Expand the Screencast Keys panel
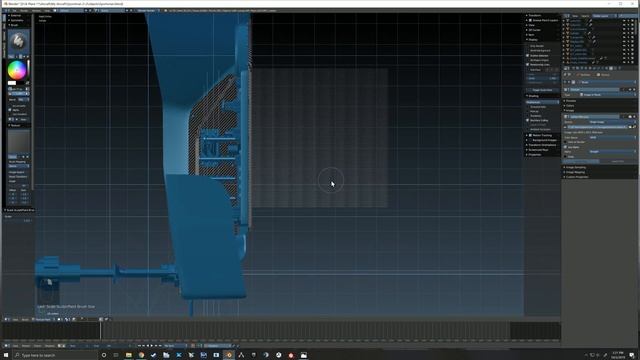Viewport: 640px width, 360px height. [x=537, y=150]
